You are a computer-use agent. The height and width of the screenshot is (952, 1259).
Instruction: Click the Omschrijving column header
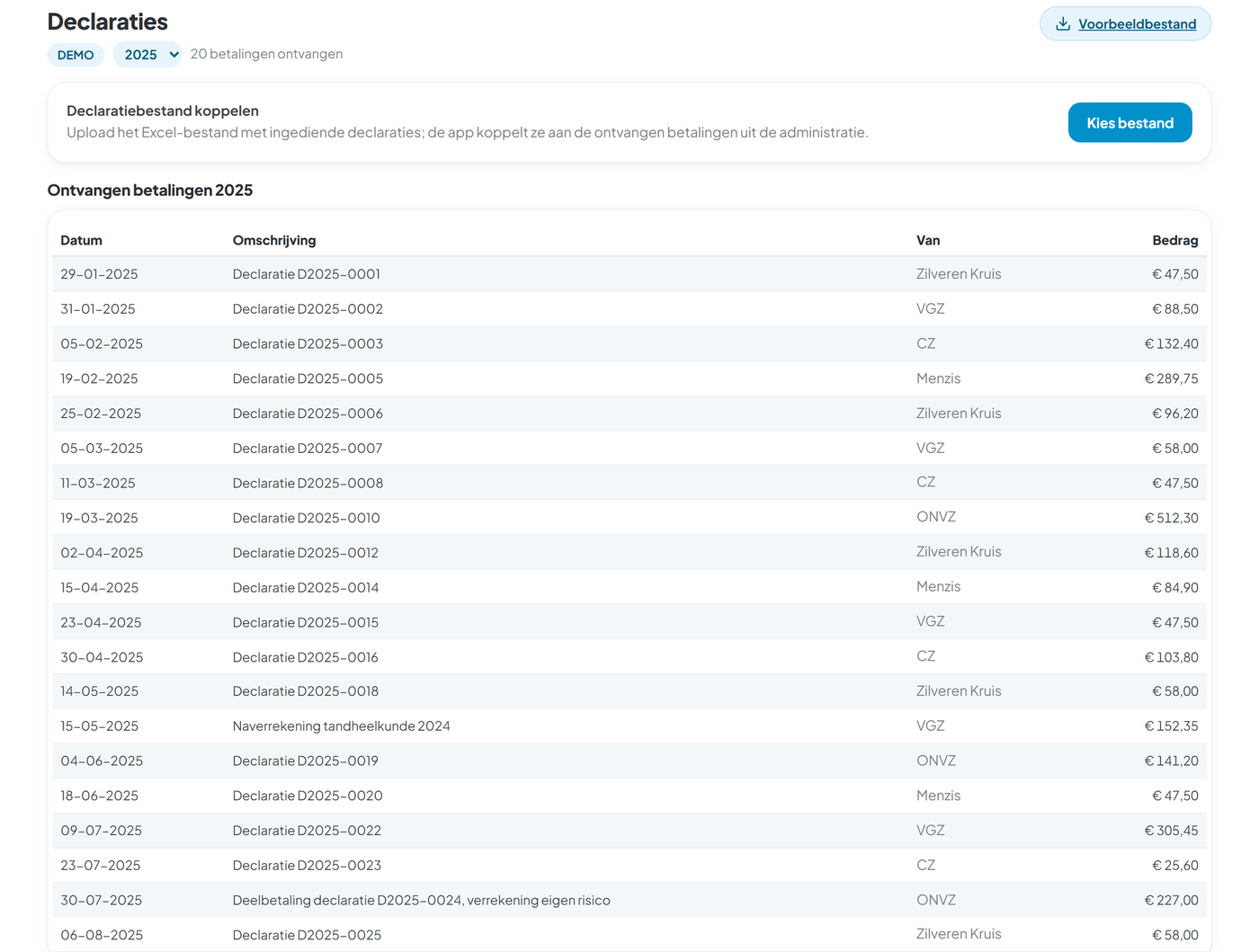click(x=274, y=240)
